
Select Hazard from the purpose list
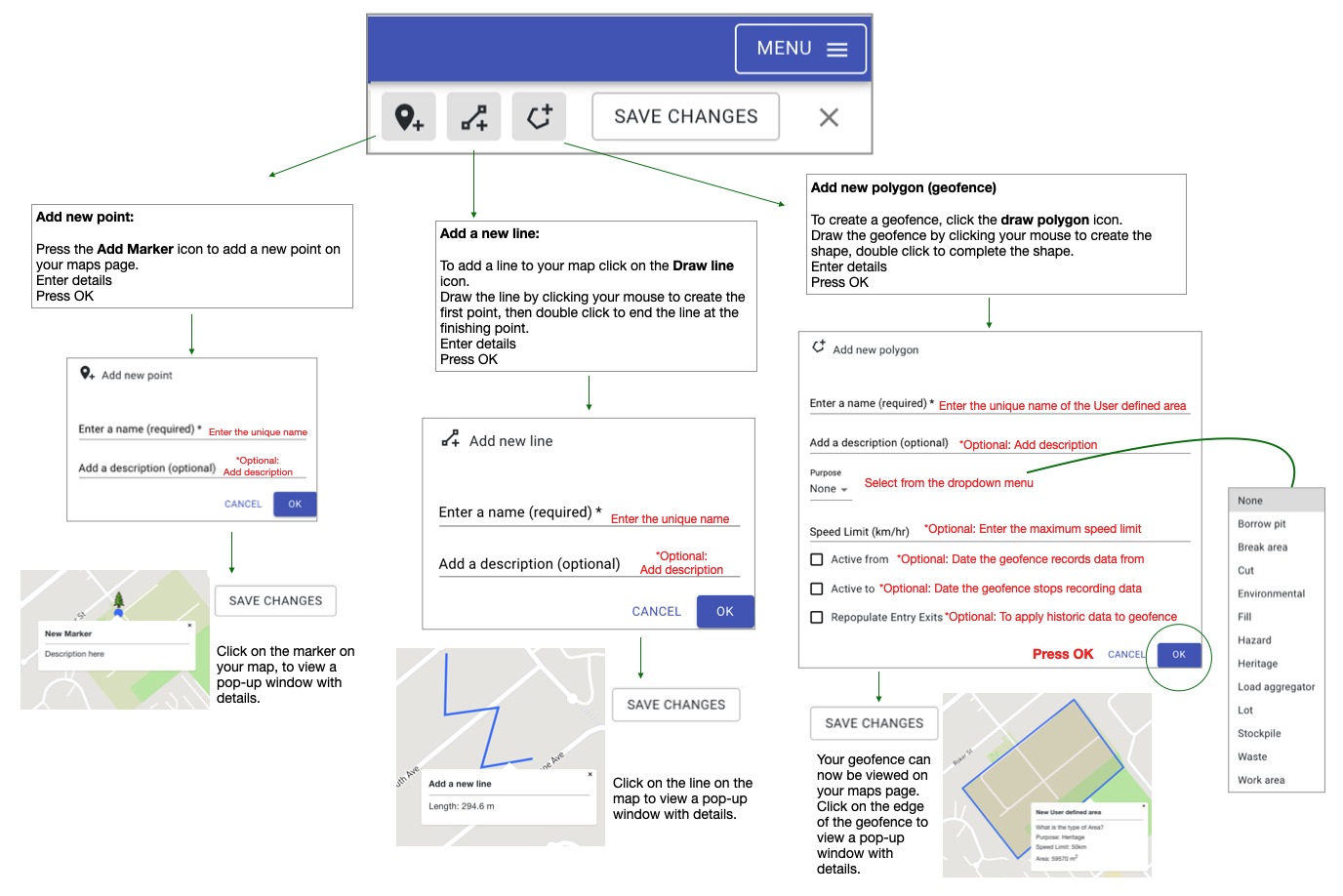click(x=1254, y=639)
